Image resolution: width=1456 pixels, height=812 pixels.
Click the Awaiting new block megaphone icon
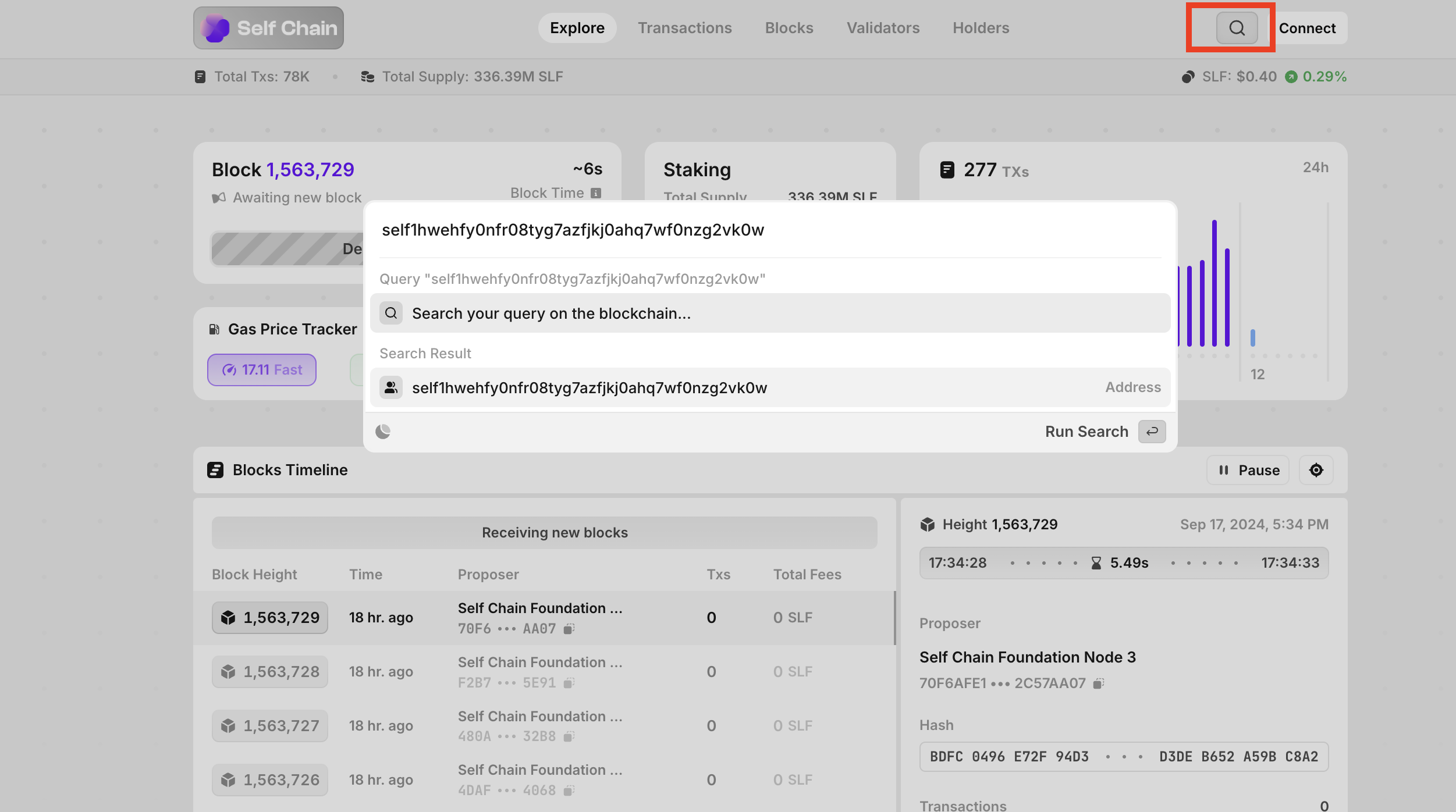pos(219,198)
